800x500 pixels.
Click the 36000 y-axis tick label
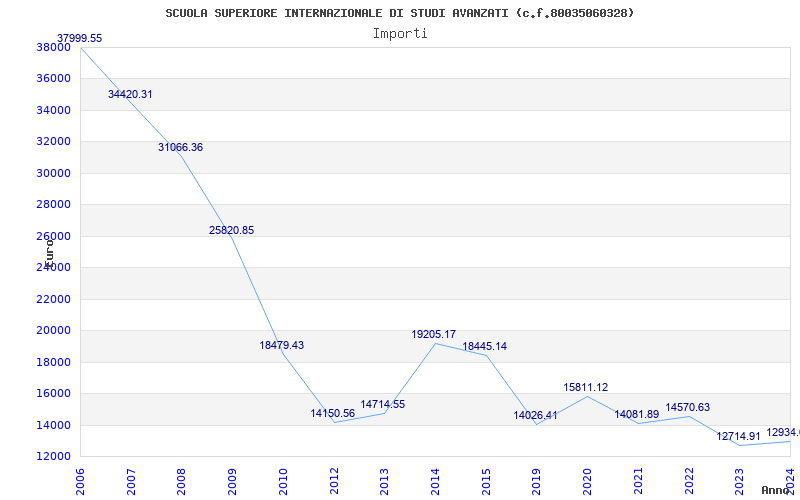tap(53, 79)
